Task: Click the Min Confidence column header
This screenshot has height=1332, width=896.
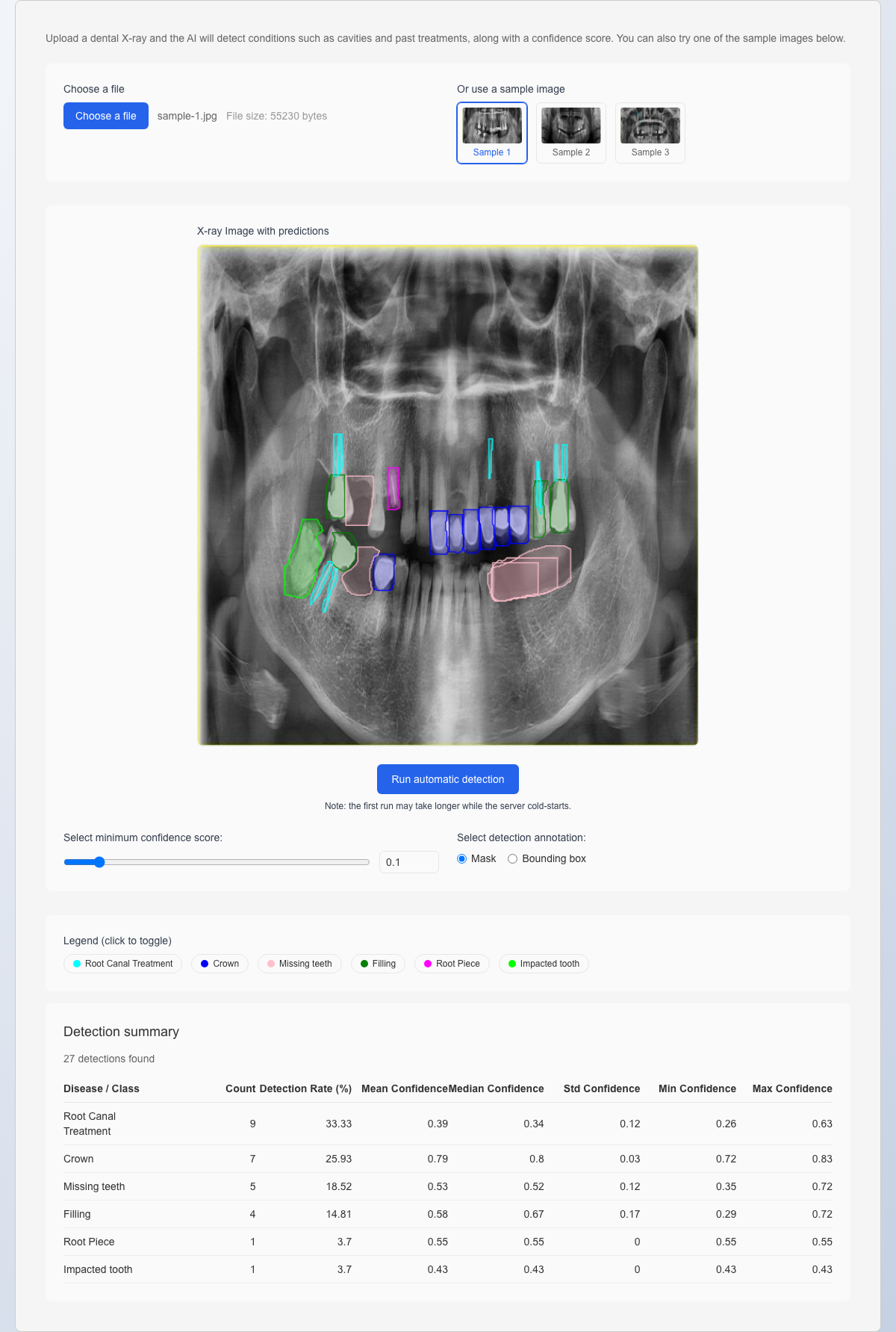Action: pyautogui.click(x=697, y=1088)
